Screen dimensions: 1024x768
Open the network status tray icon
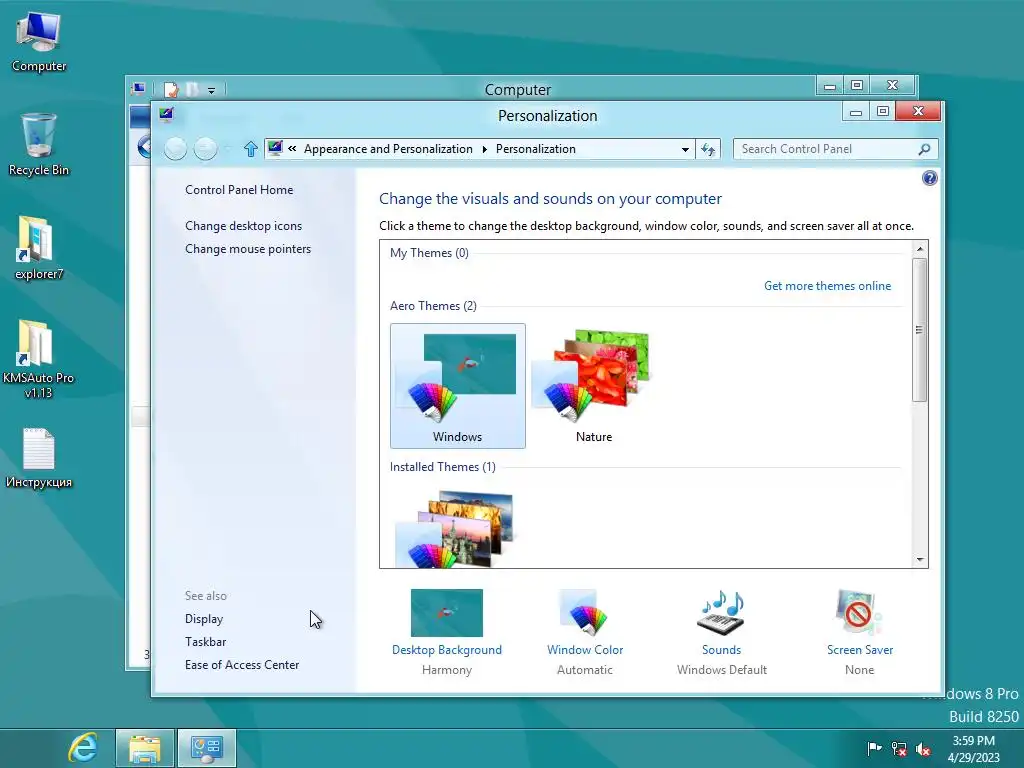click(899, 749)
